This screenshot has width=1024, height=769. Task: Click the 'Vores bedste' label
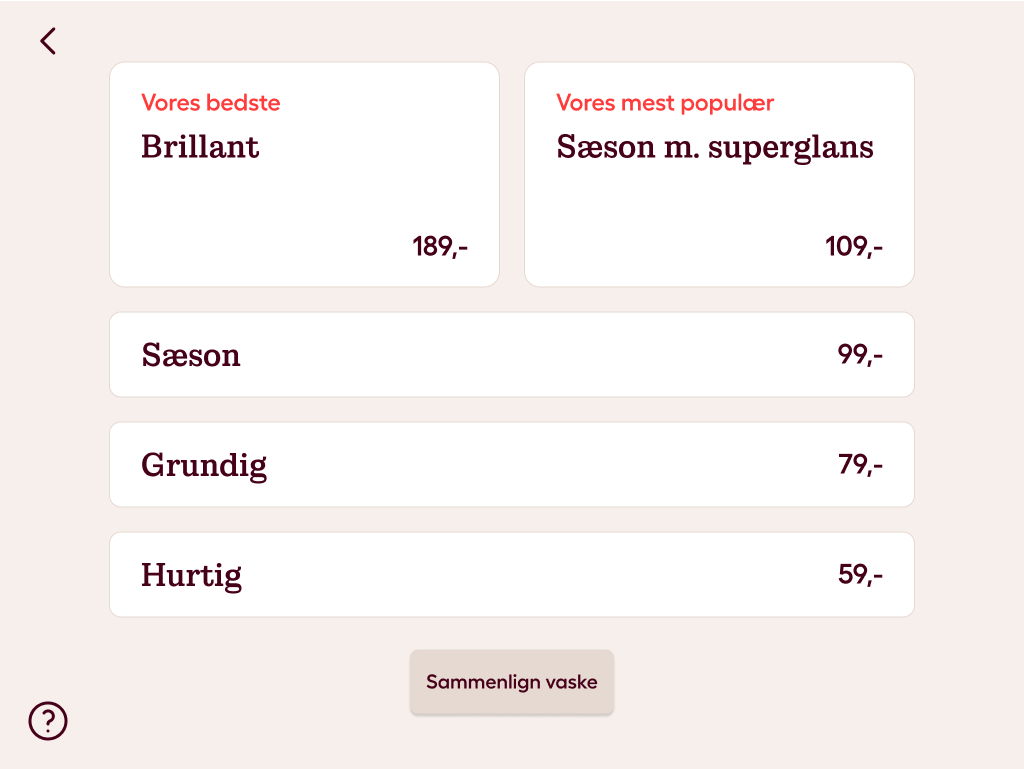[x=211, y=102]
